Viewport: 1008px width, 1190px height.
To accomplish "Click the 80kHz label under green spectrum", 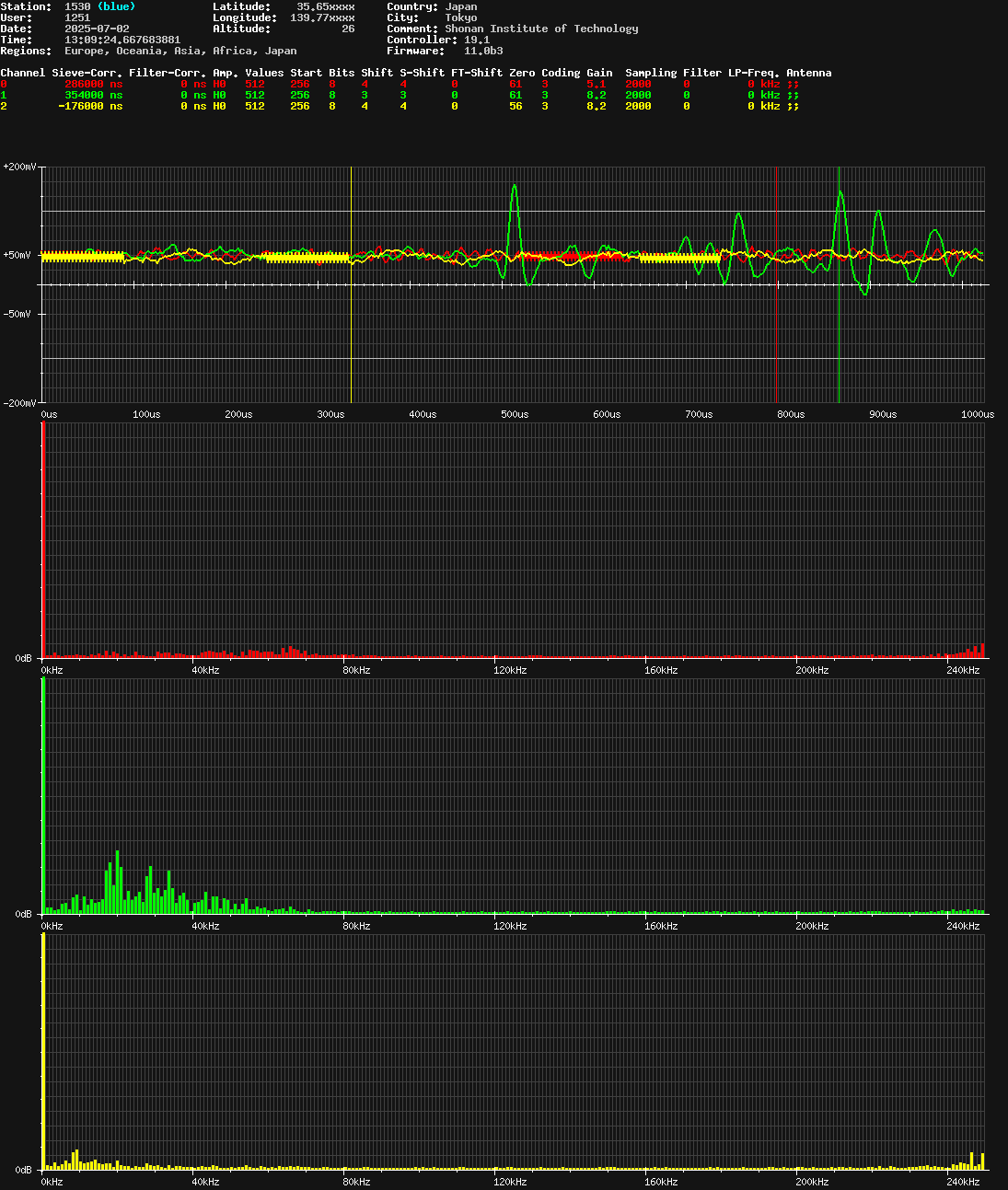I will [x=356, y=926].
